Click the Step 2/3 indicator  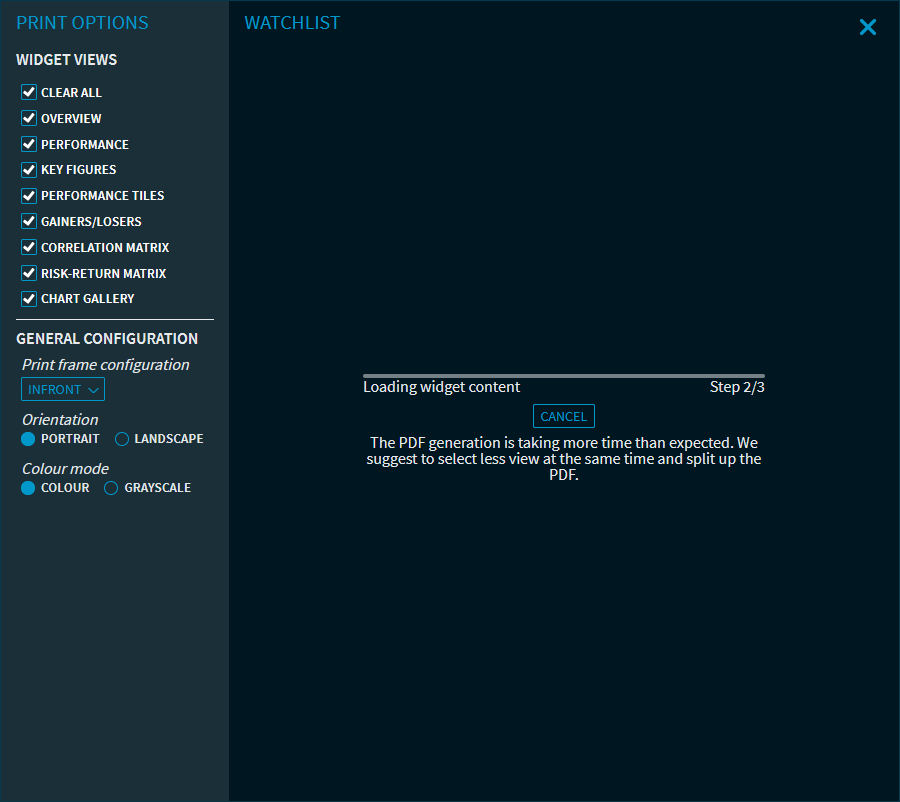pos(737,387)
